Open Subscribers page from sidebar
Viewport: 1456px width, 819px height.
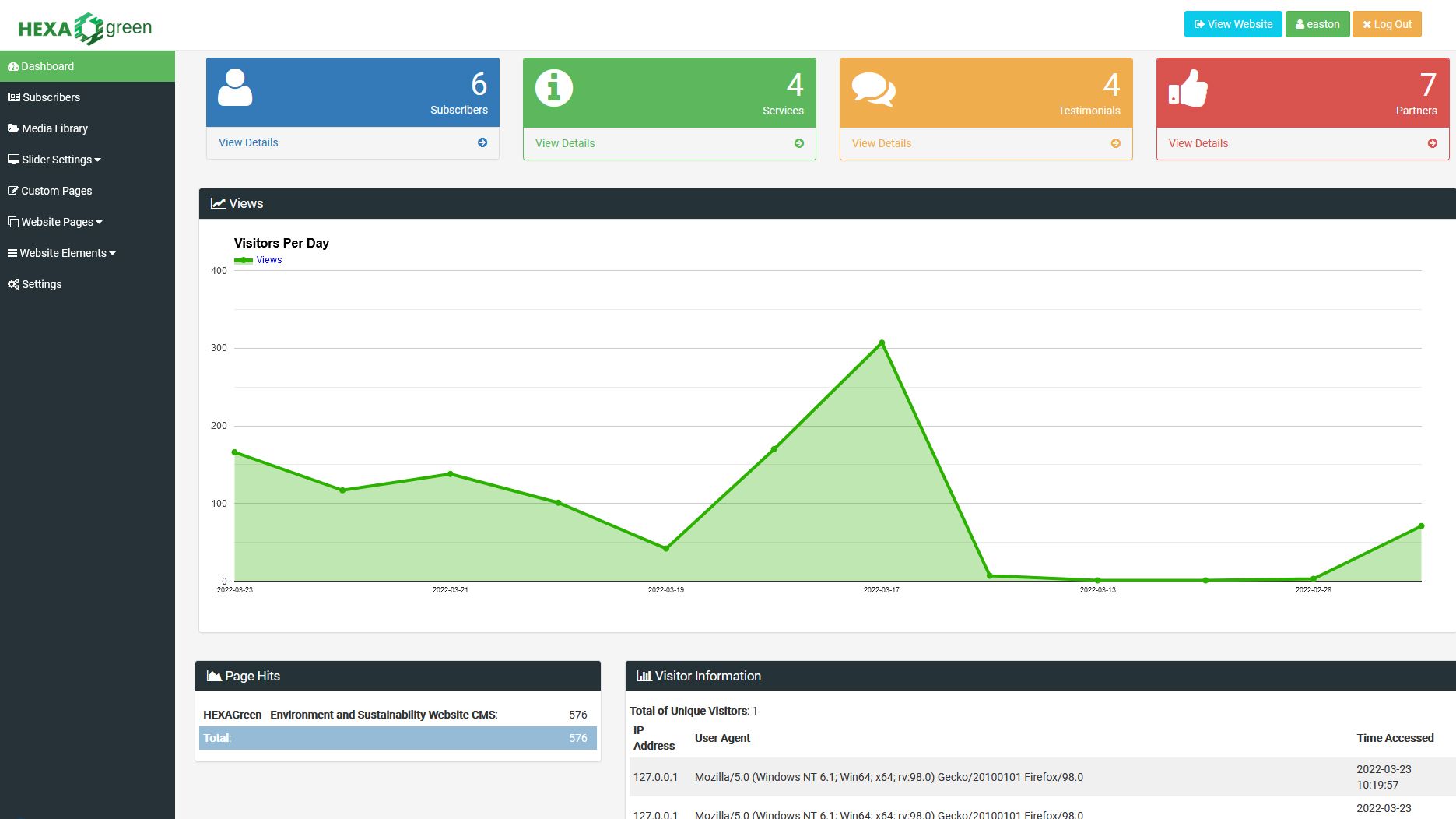(51, 97)
